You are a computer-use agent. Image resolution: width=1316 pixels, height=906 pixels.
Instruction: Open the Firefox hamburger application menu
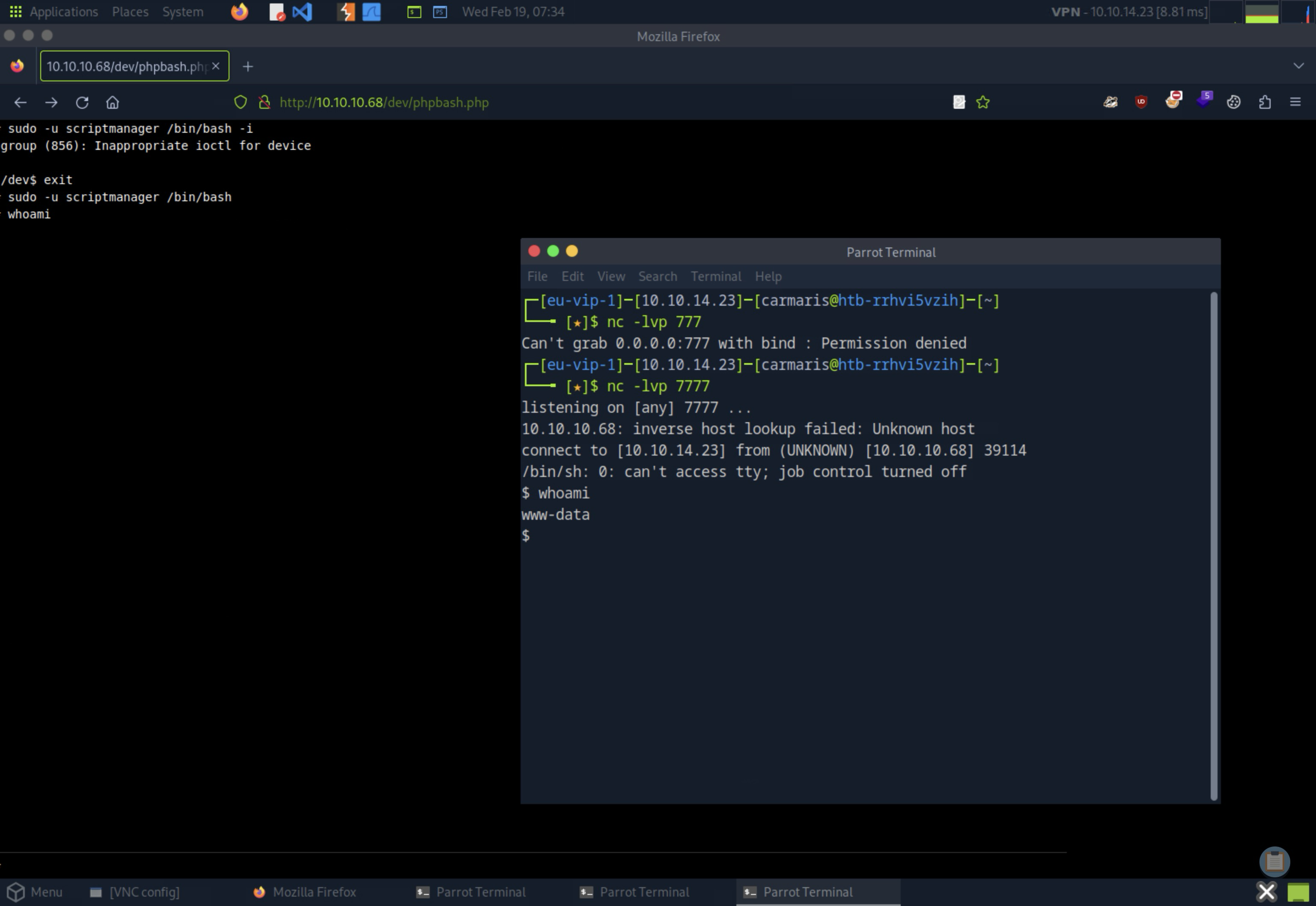point(1295,102)
